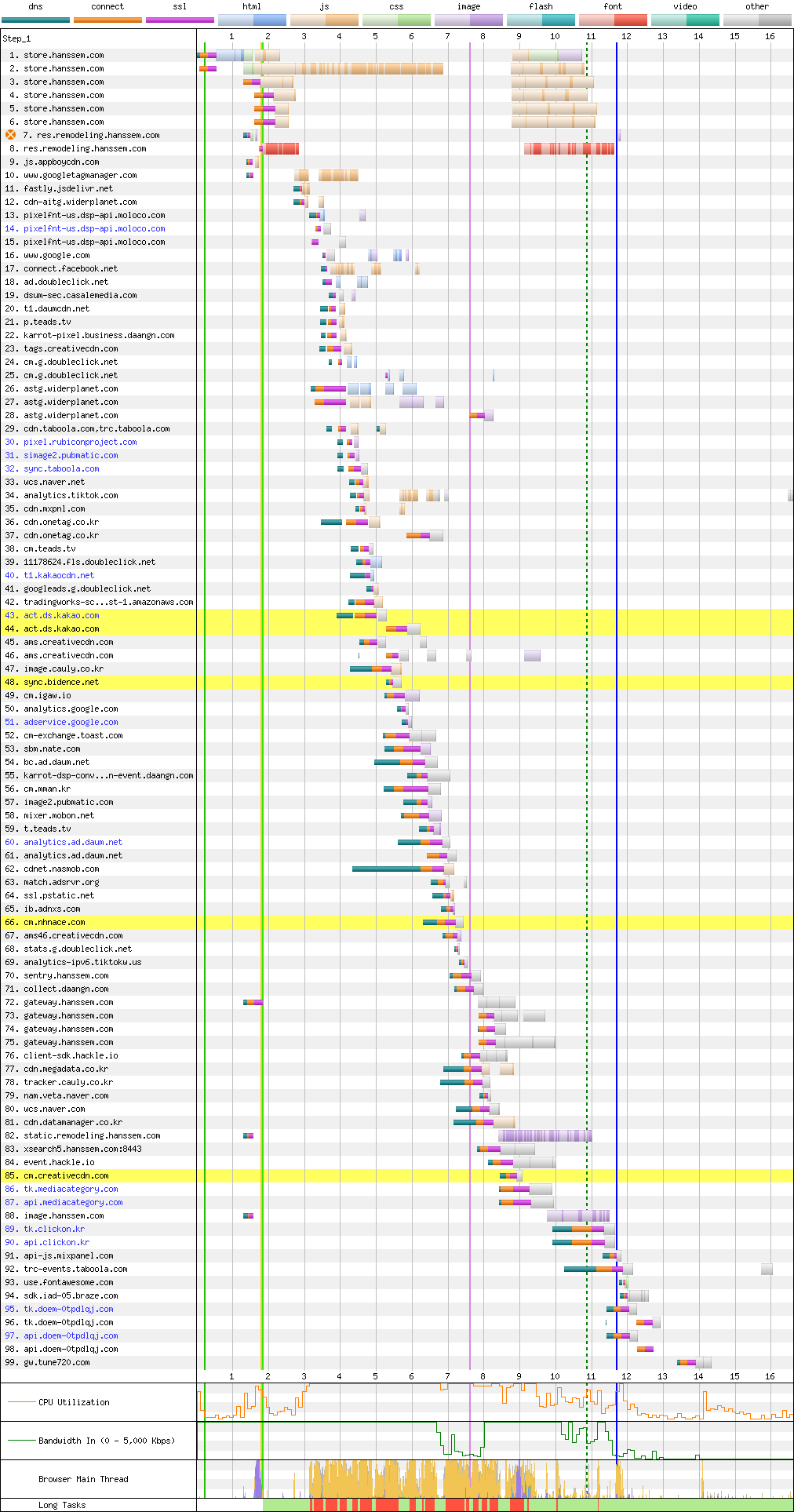This screenshot has height=1512, width=794.
Task: Click the Step_1 header label
Action: 16,38
